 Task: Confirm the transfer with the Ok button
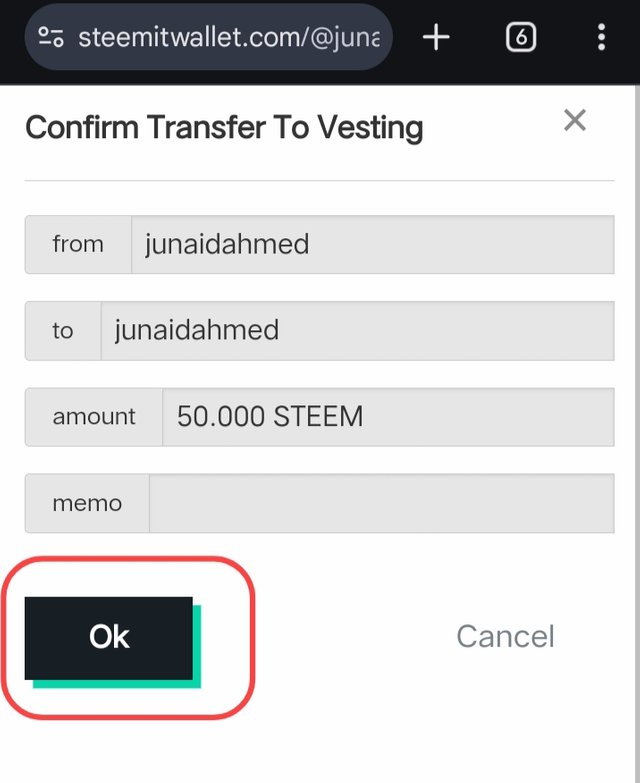[x=108, y=638]
